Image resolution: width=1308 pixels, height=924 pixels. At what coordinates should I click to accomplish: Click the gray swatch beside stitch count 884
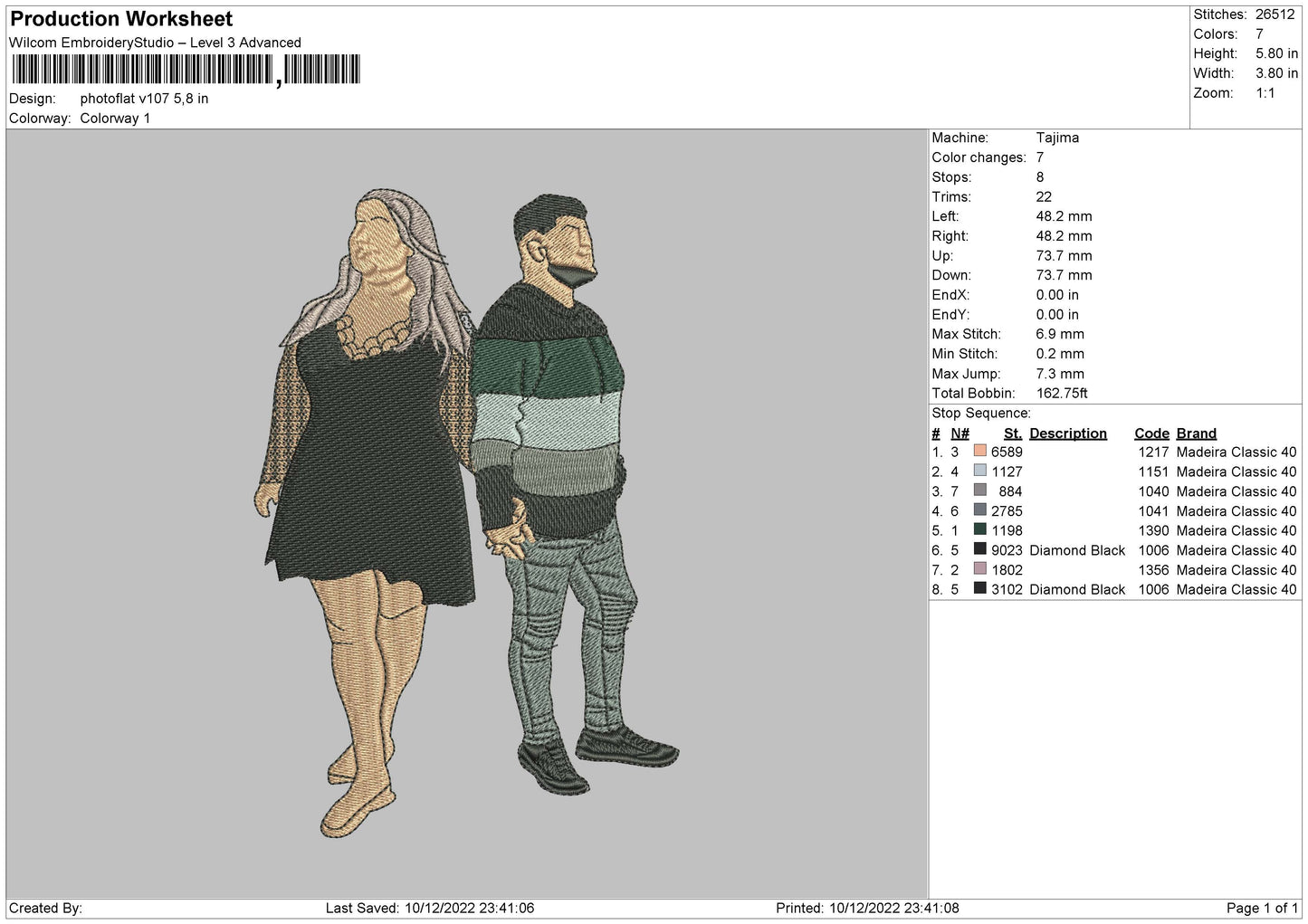click(979, 491)
